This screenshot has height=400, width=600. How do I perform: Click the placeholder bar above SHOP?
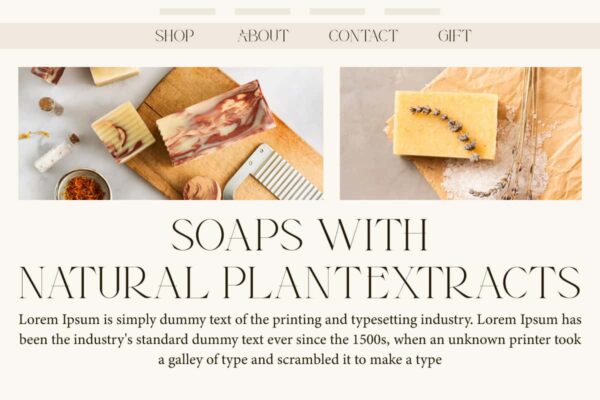188,12
